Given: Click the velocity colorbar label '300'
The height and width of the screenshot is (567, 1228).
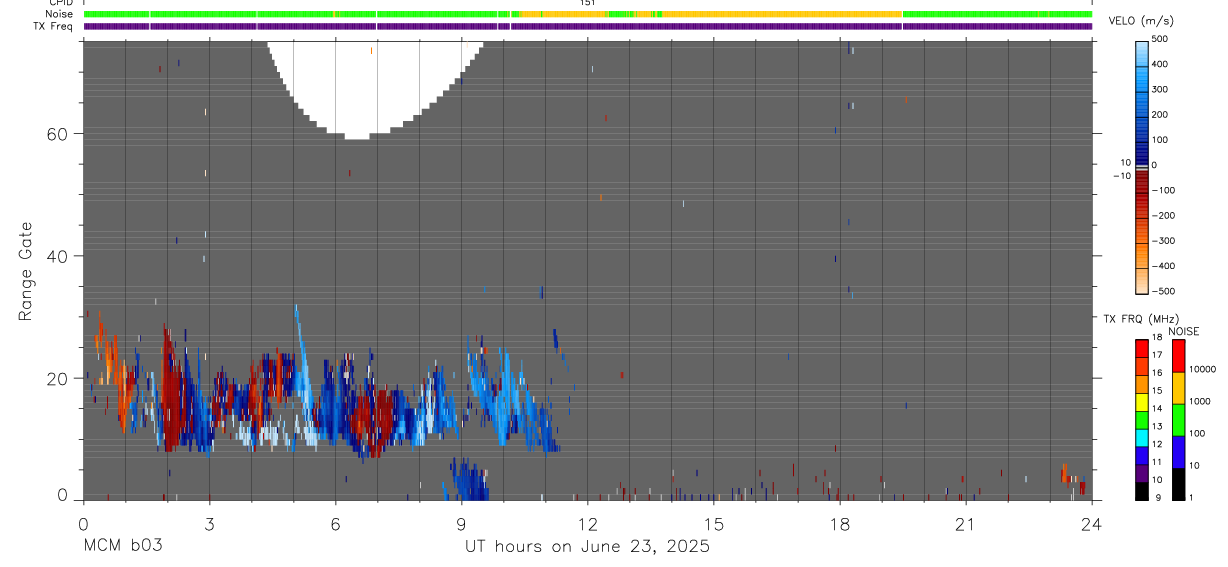Looking at the screenshot, I should [x=1160, y=89].
